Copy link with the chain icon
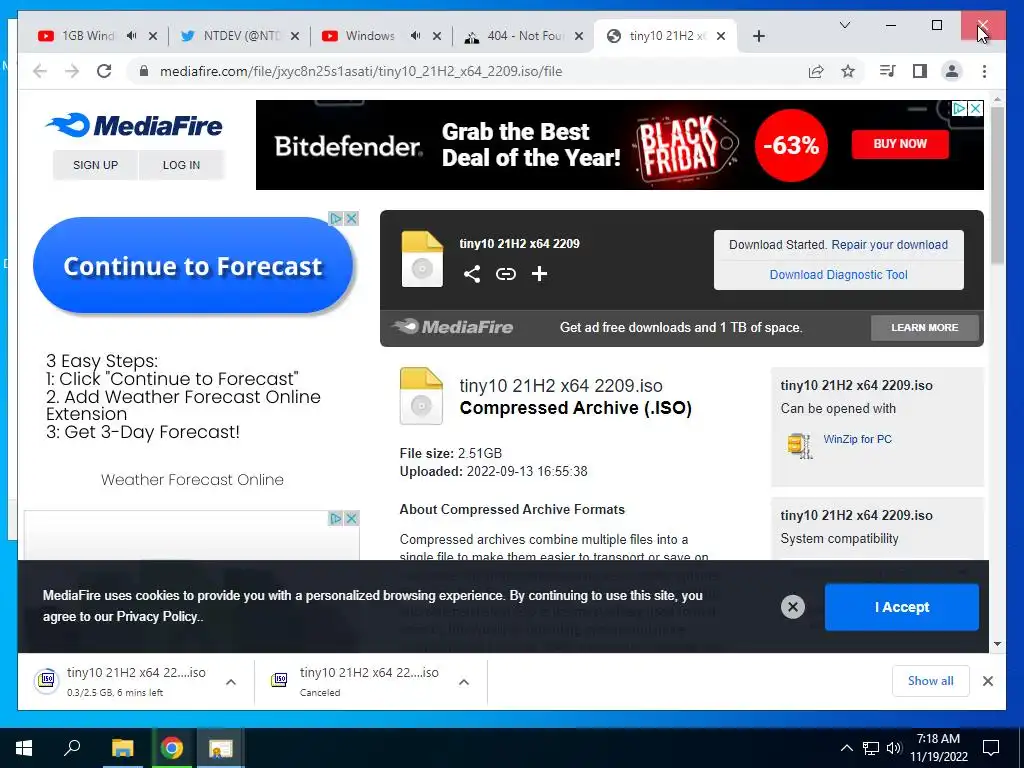 click(x=505, y=274)
